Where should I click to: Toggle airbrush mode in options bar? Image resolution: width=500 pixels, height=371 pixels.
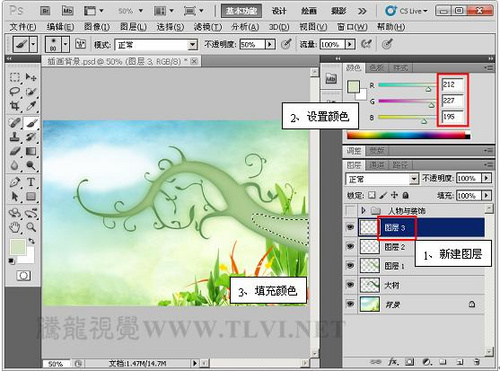[x=366, y=44]
